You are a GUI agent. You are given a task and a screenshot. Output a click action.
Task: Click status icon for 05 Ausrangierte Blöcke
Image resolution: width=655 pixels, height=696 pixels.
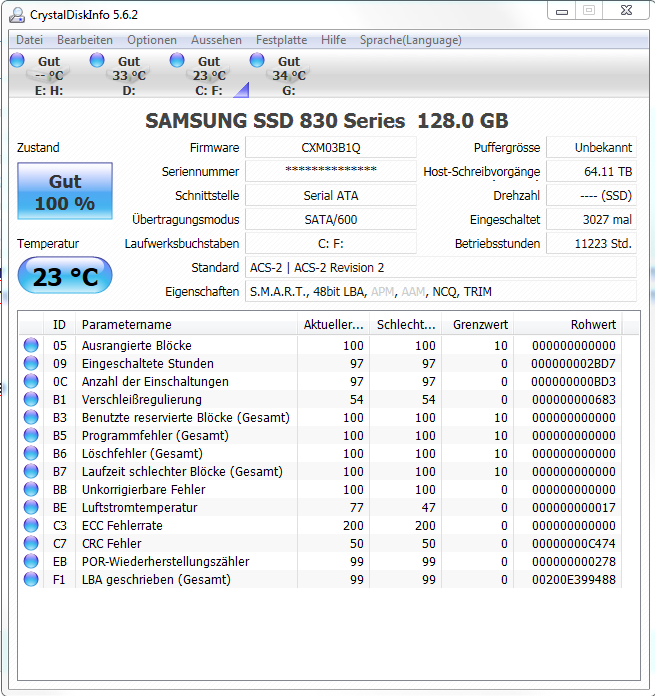(31, 345)
